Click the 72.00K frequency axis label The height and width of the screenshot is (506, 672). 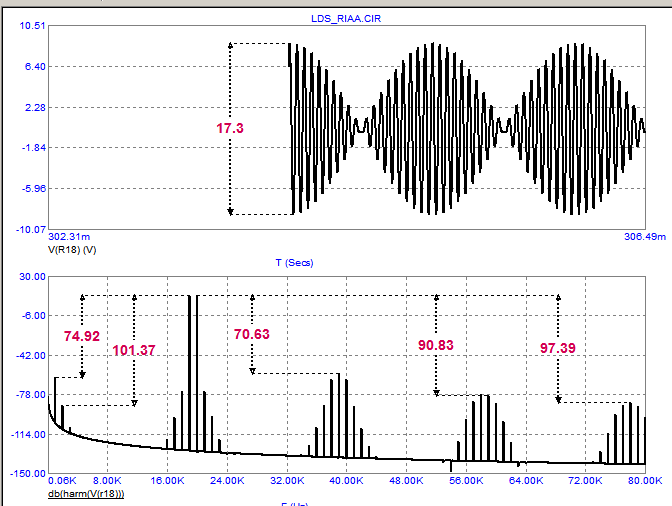pos(585,481)
